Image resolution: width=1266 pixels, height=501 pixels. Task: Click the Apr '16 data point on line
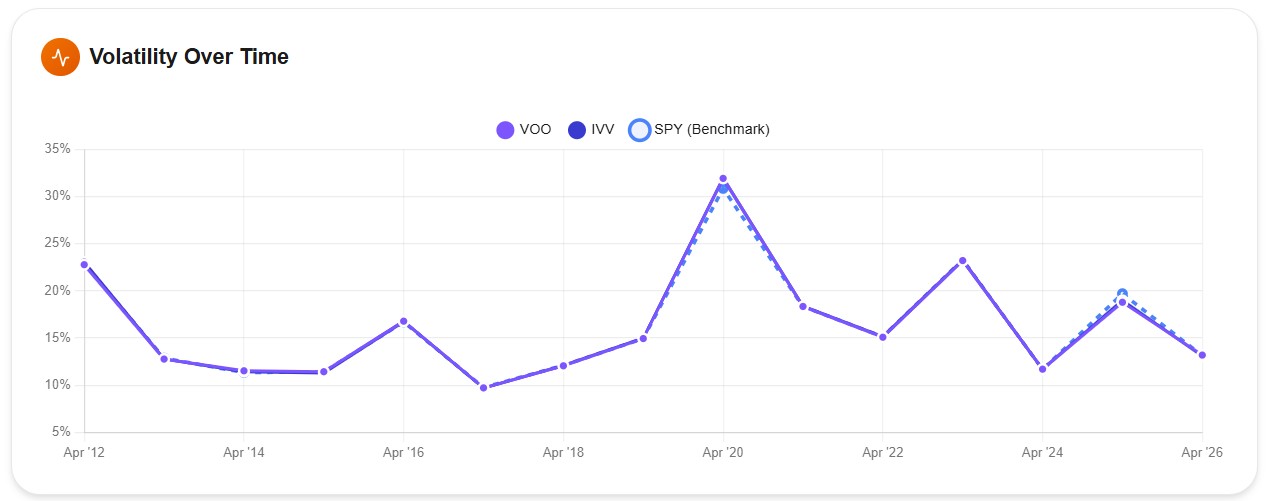(x=403, y=321)
